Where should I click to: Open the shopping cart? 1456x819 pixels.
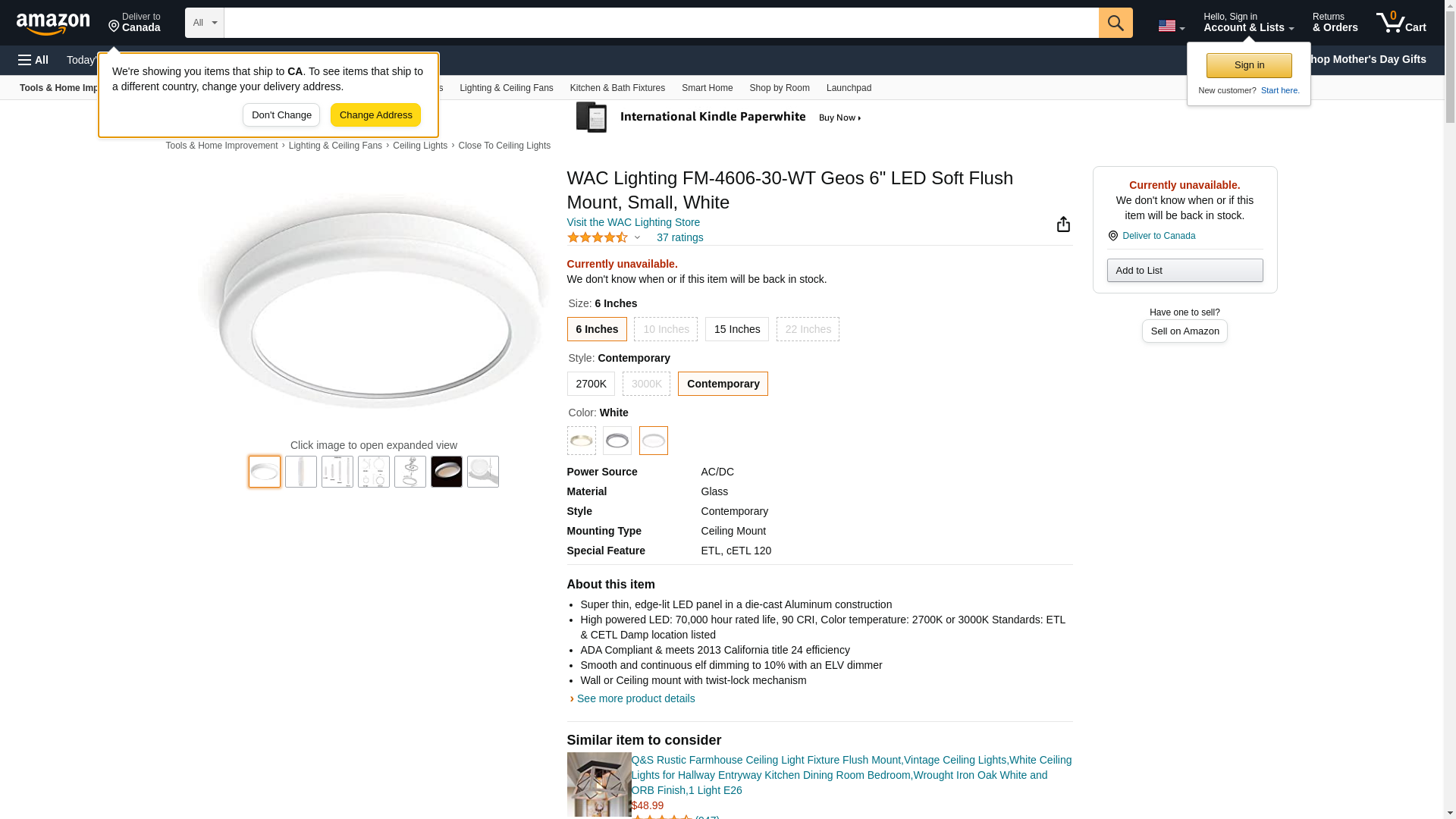1401,23
